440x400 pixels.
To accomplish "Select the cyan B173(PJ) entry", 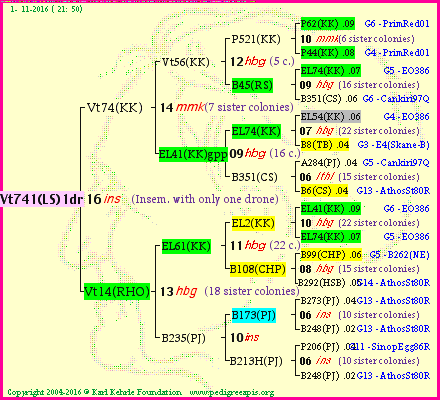I will pos(254,315).
